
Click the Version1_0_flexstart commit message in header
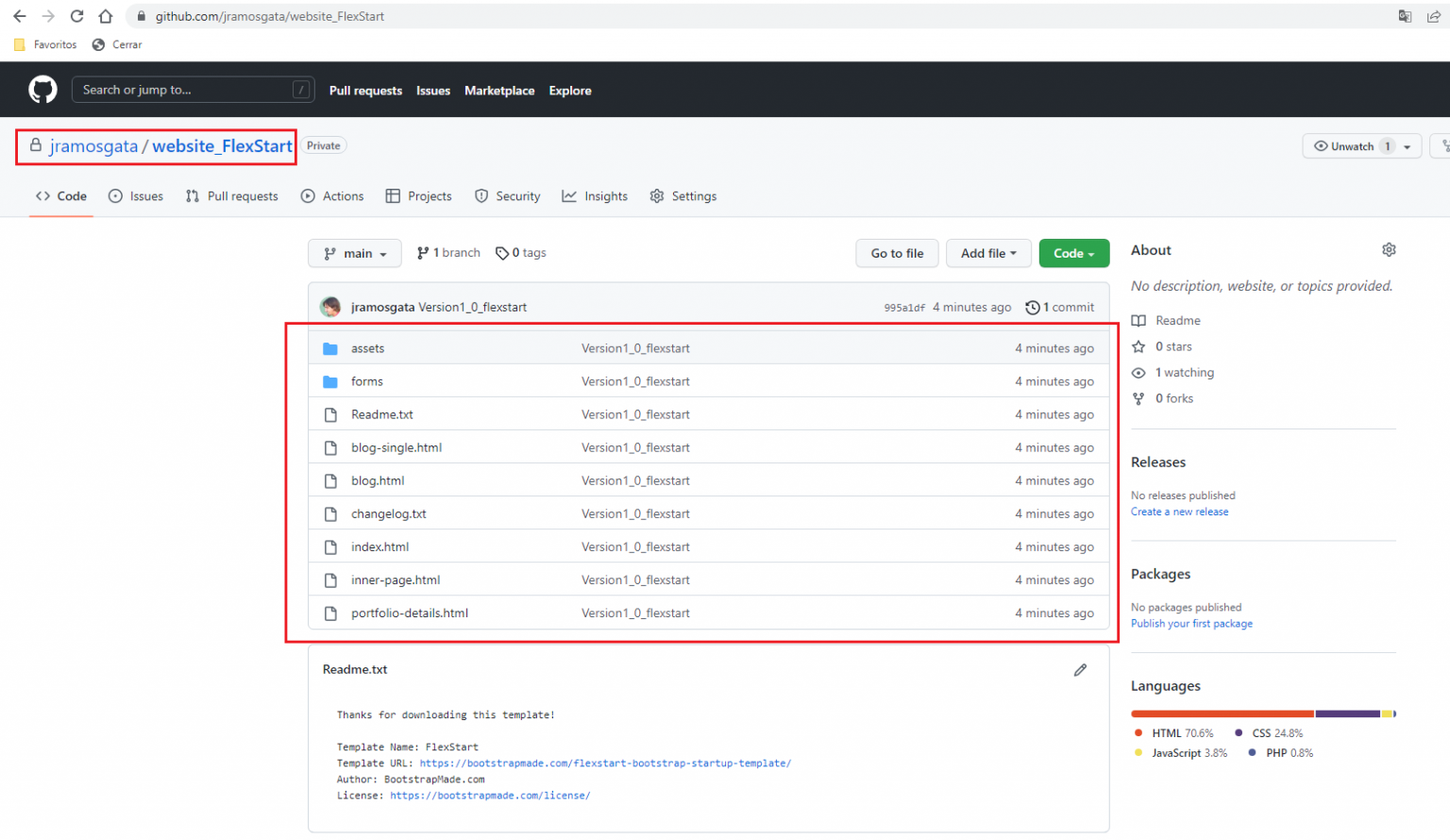(x=472, y=308)
